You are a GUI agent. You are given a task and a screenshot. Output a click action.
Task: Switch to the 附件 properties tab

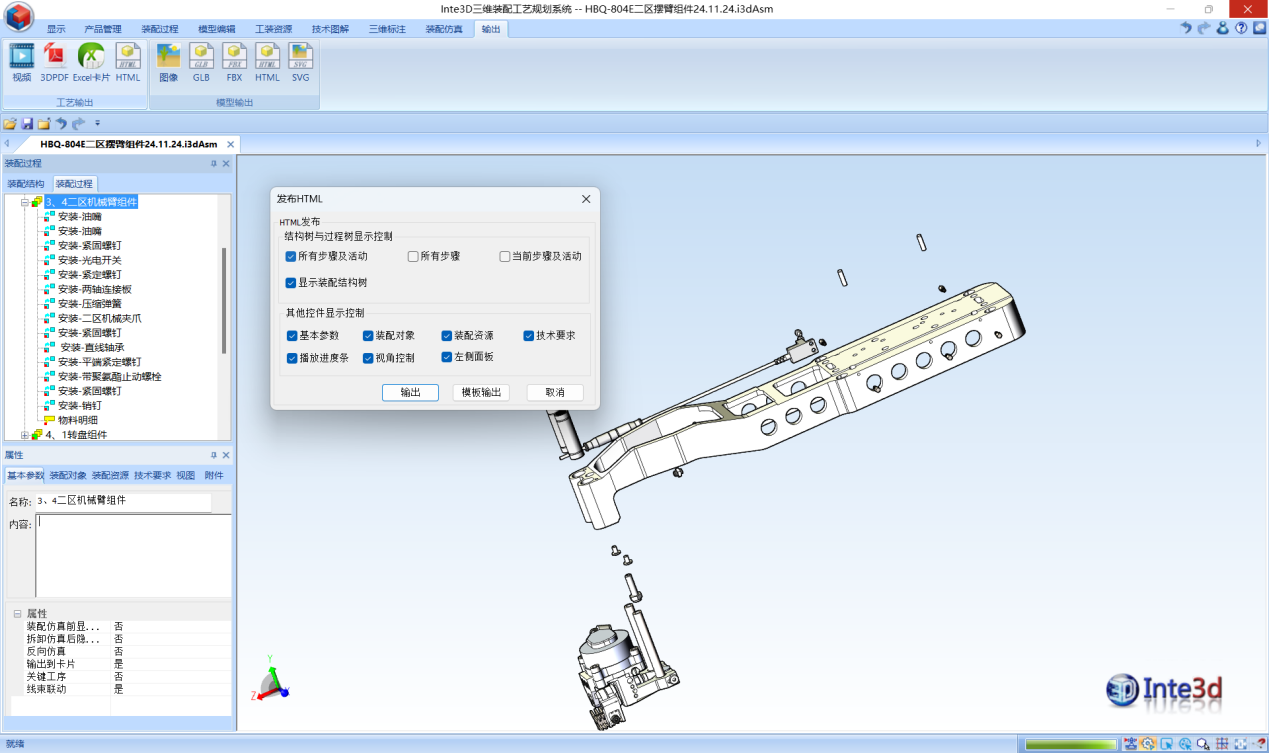(214, 475)
